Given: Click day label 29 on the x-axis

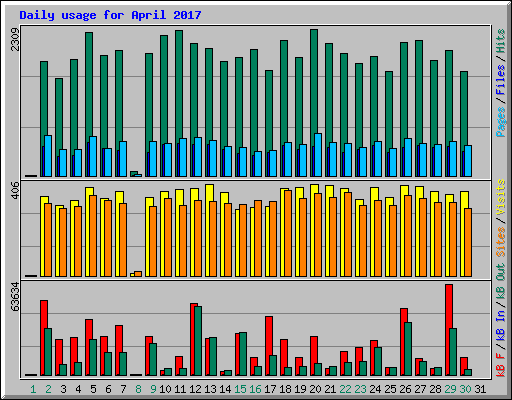Looking at the screenshot, I should tap(450, 389).
